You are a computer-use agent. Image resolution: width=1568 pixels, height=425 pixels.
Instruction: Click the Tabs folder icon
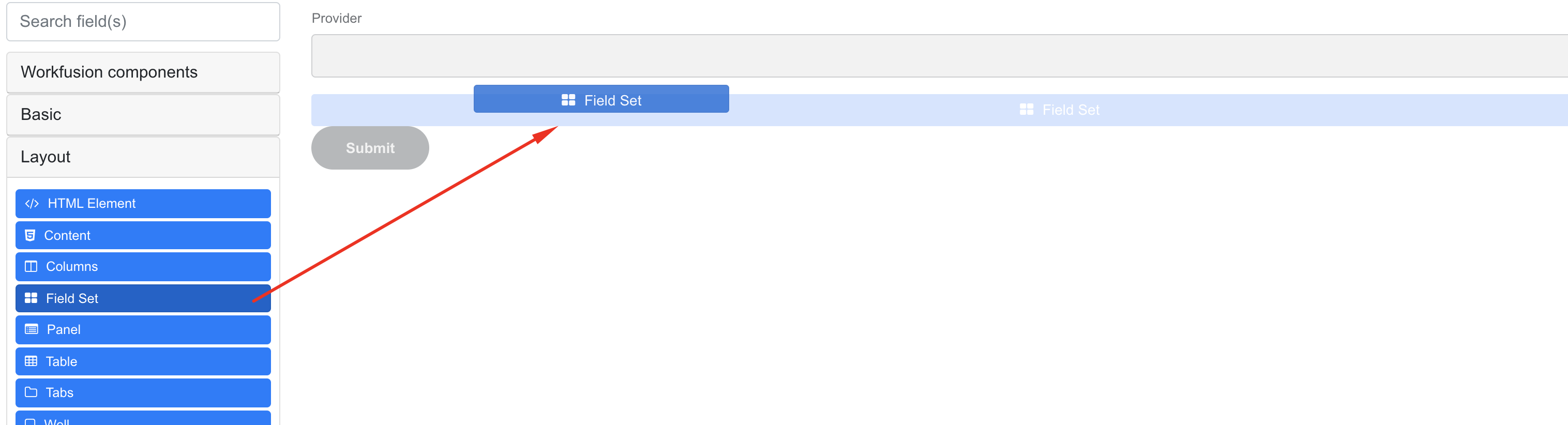31,392
